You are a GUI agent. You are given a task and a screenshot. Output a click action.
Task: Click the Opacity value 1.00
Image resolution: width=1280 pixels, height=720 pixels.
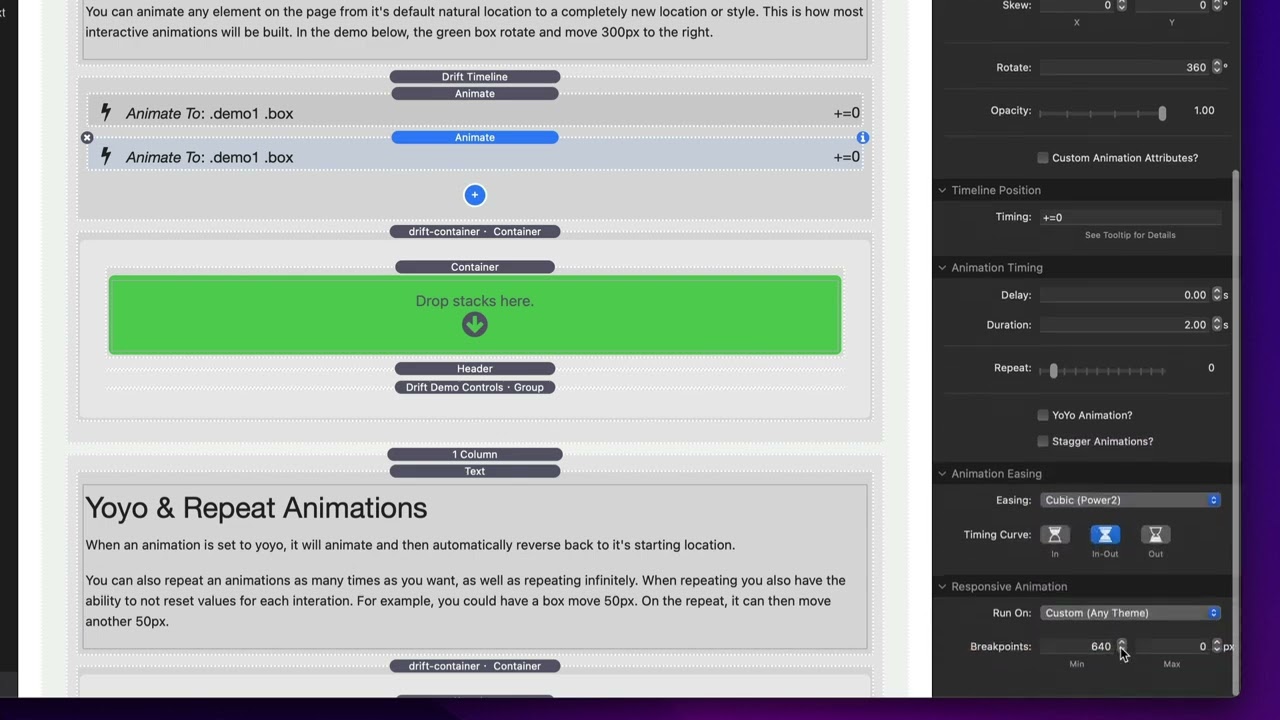[x=1204, y=111]
